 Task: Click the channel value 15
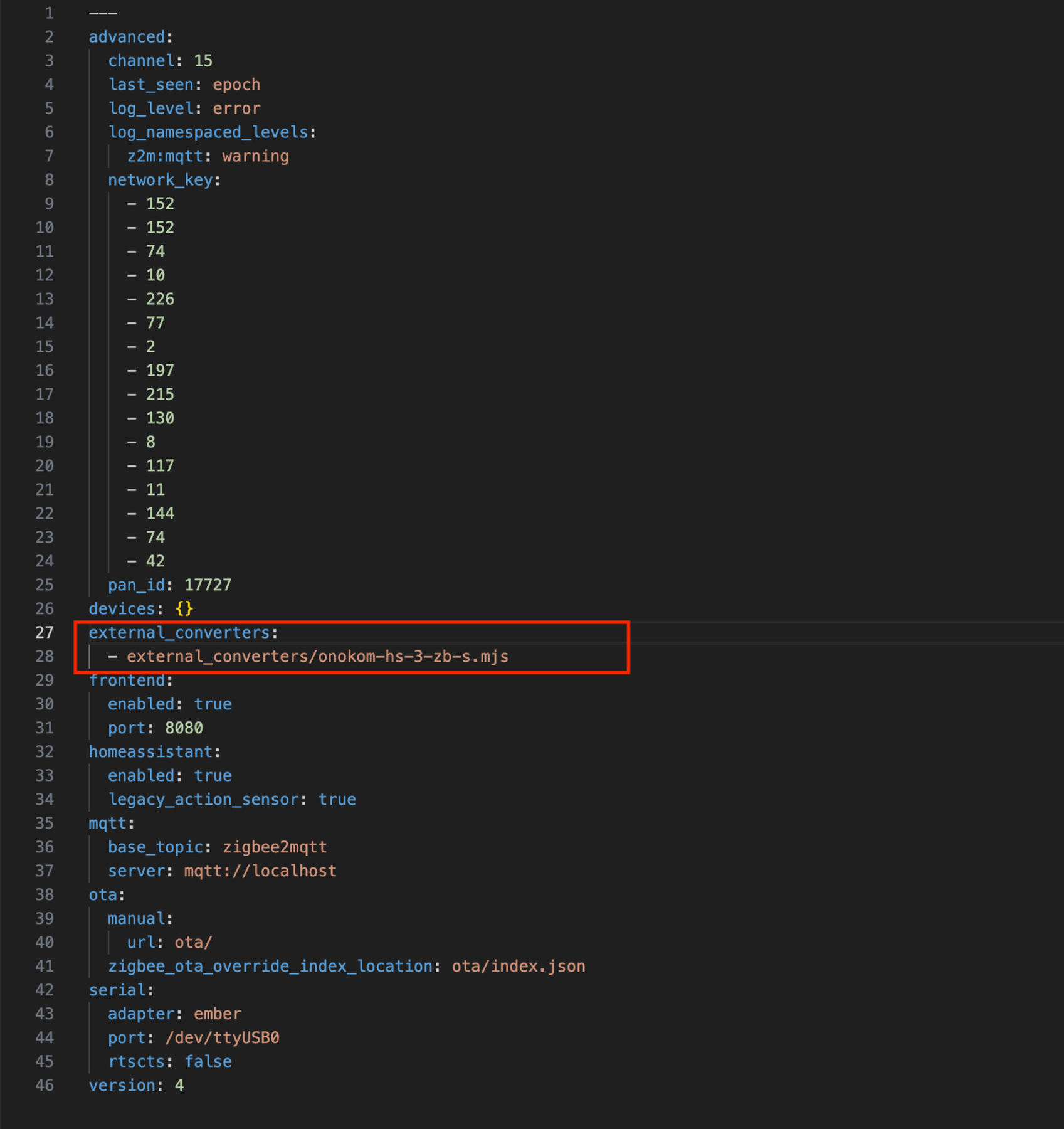coord(203,61)
